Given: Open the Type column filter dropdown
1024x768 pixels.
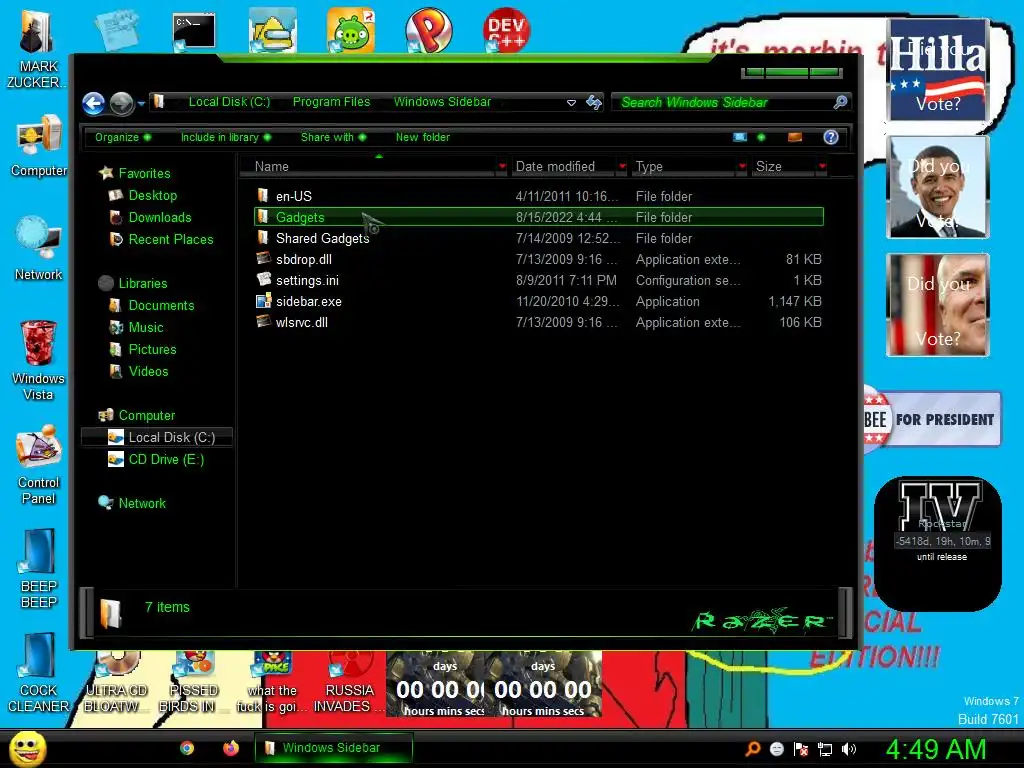Looking at the screenshot, I should click(x=743, y=167).
